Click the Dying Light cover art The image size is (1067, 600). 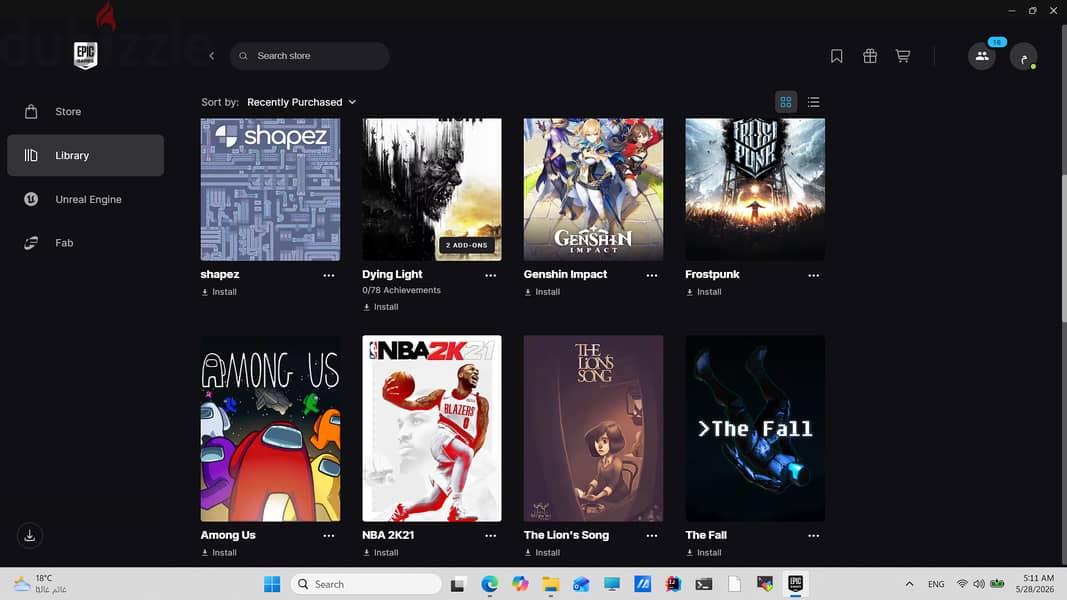pyautogui.click(x=431, y=189)
